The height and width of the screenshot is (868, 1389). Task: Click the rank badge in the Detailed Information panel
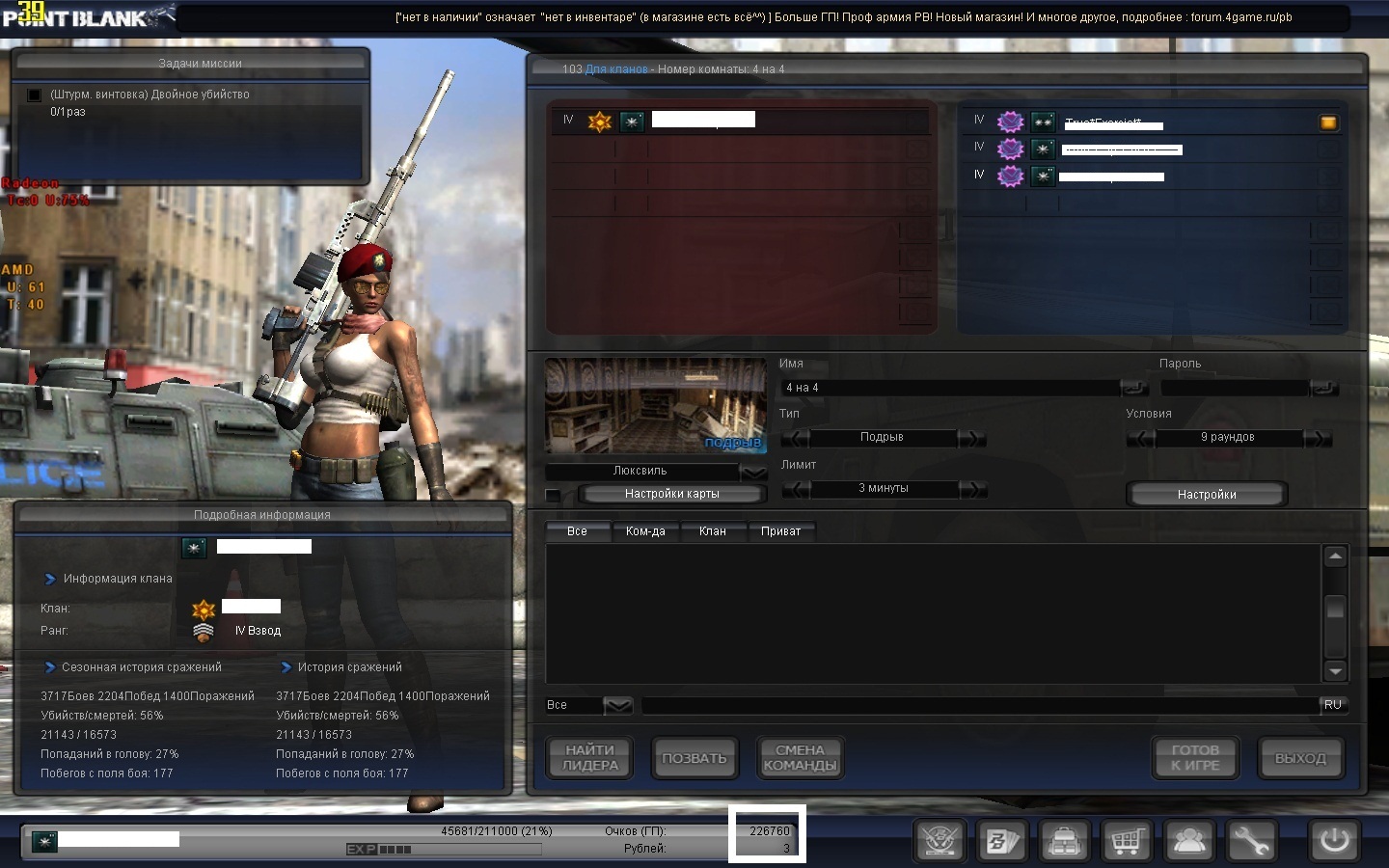[194, 548]
